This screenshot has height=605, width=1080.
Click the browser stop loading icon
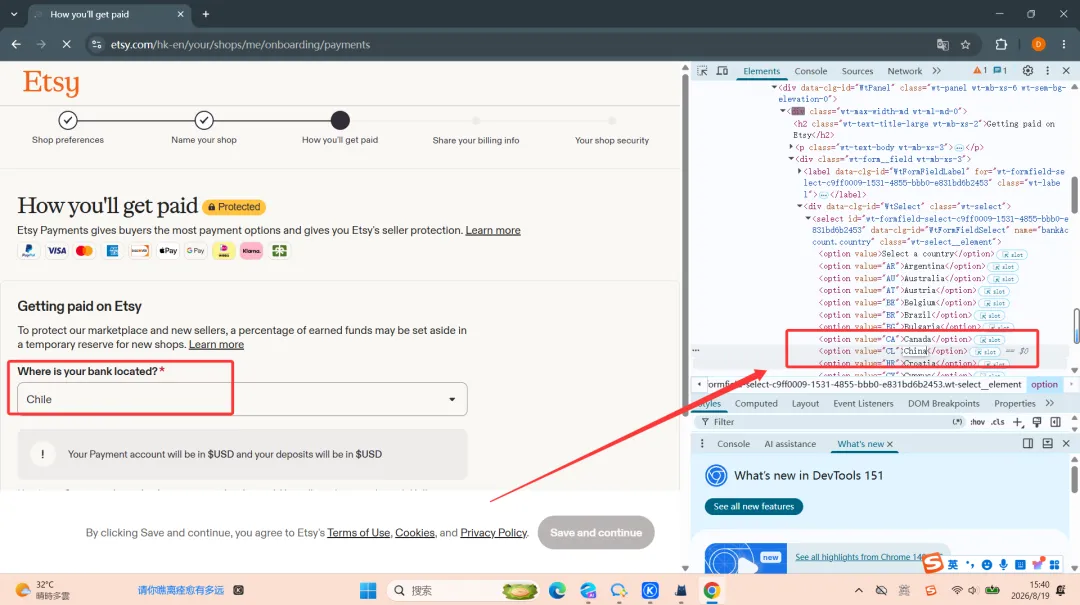pyautogui.click(x=66, y=44)
